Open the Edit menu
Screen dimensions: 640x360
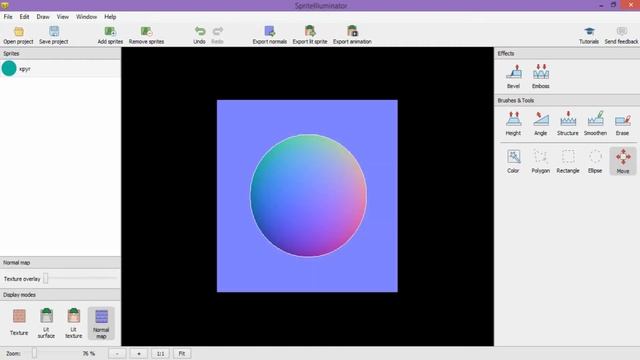pos(24,17)
